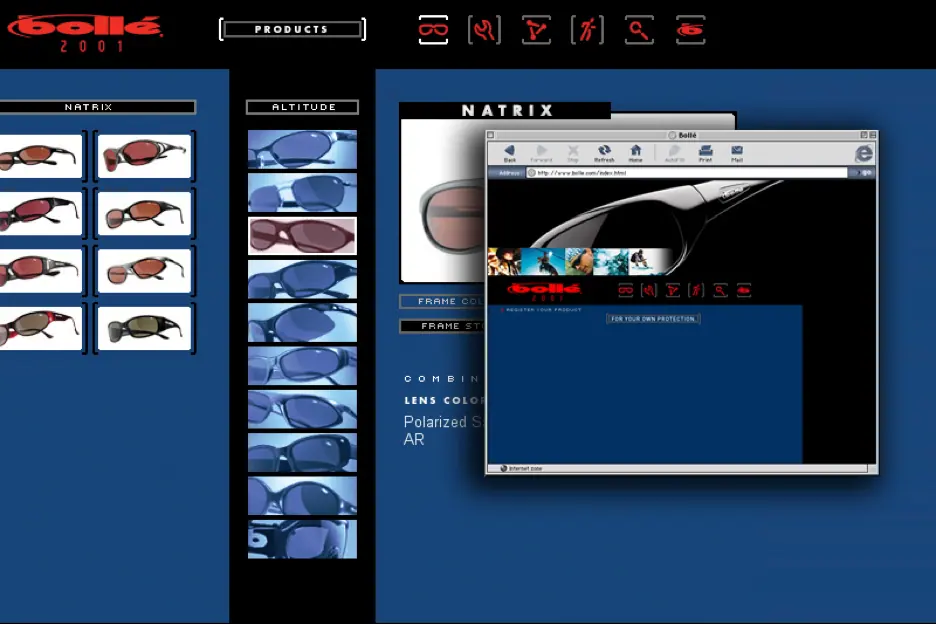Click Forward in the Bollé browser window

(541, 153)
